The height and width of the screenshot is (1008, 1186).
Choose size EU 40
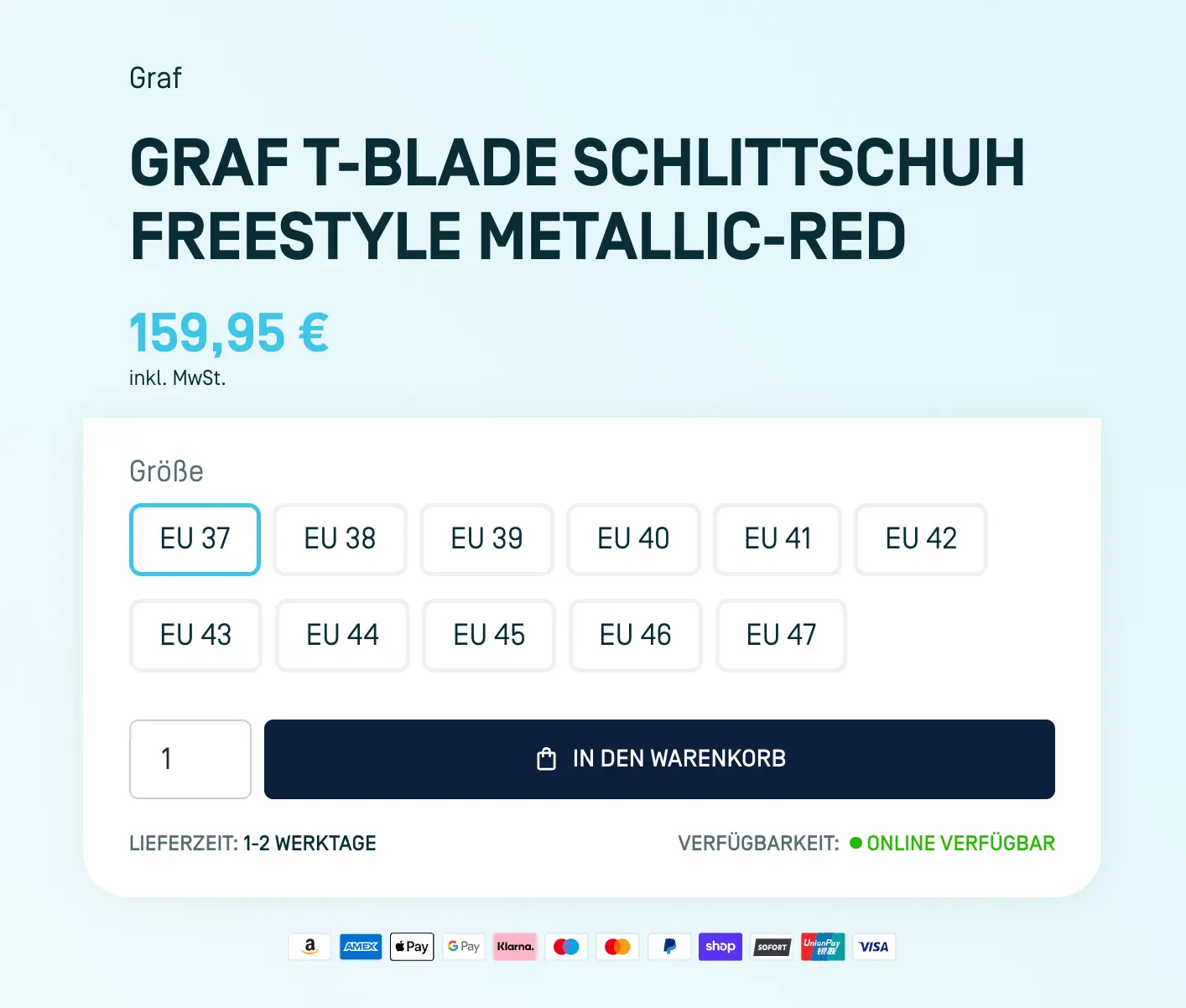click(x=633, y=539)
